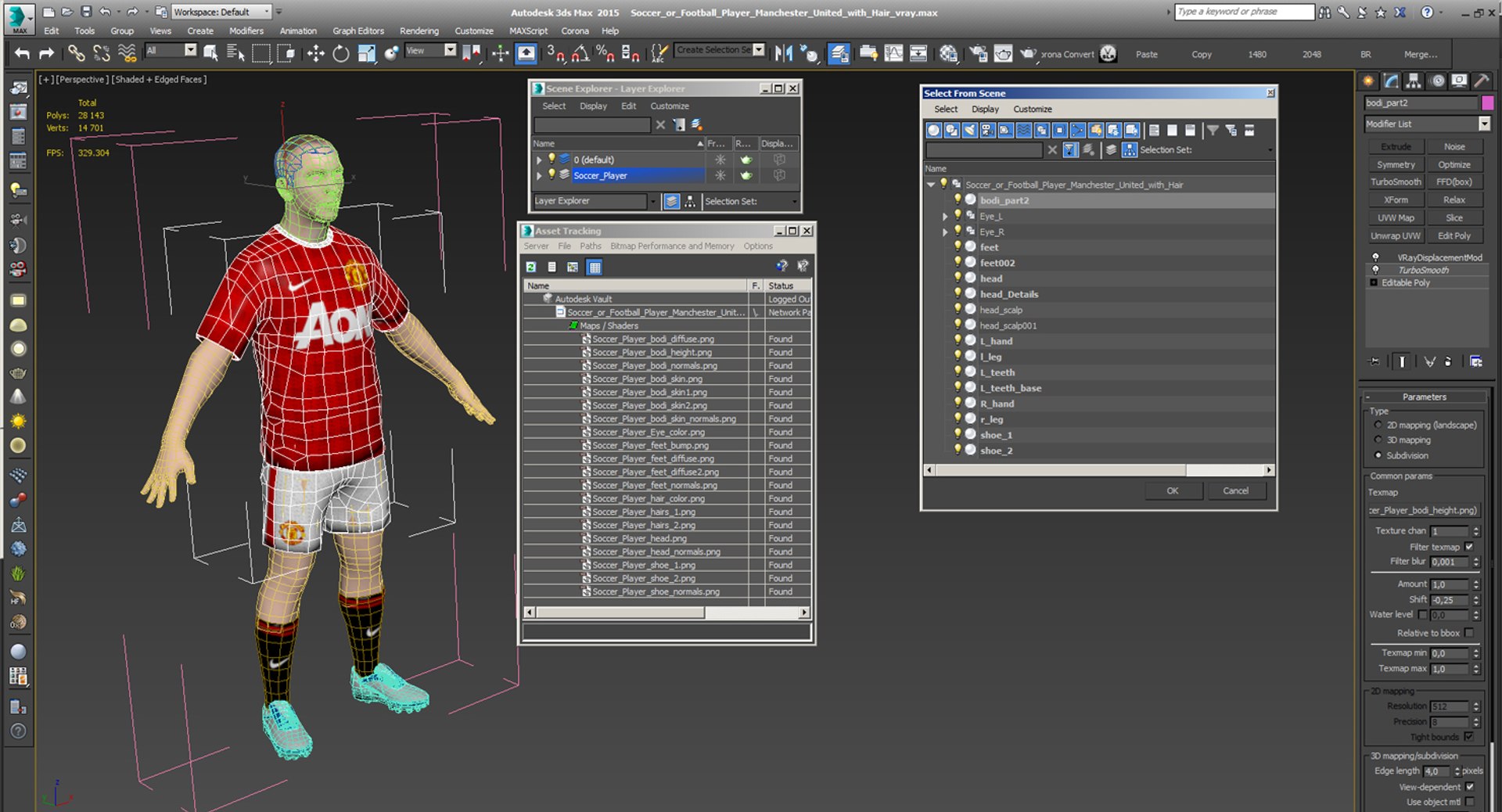Viewport: 1502px width, 812px height.
Task: Select the Select and Rotate tool
Action: click(341, 53)
